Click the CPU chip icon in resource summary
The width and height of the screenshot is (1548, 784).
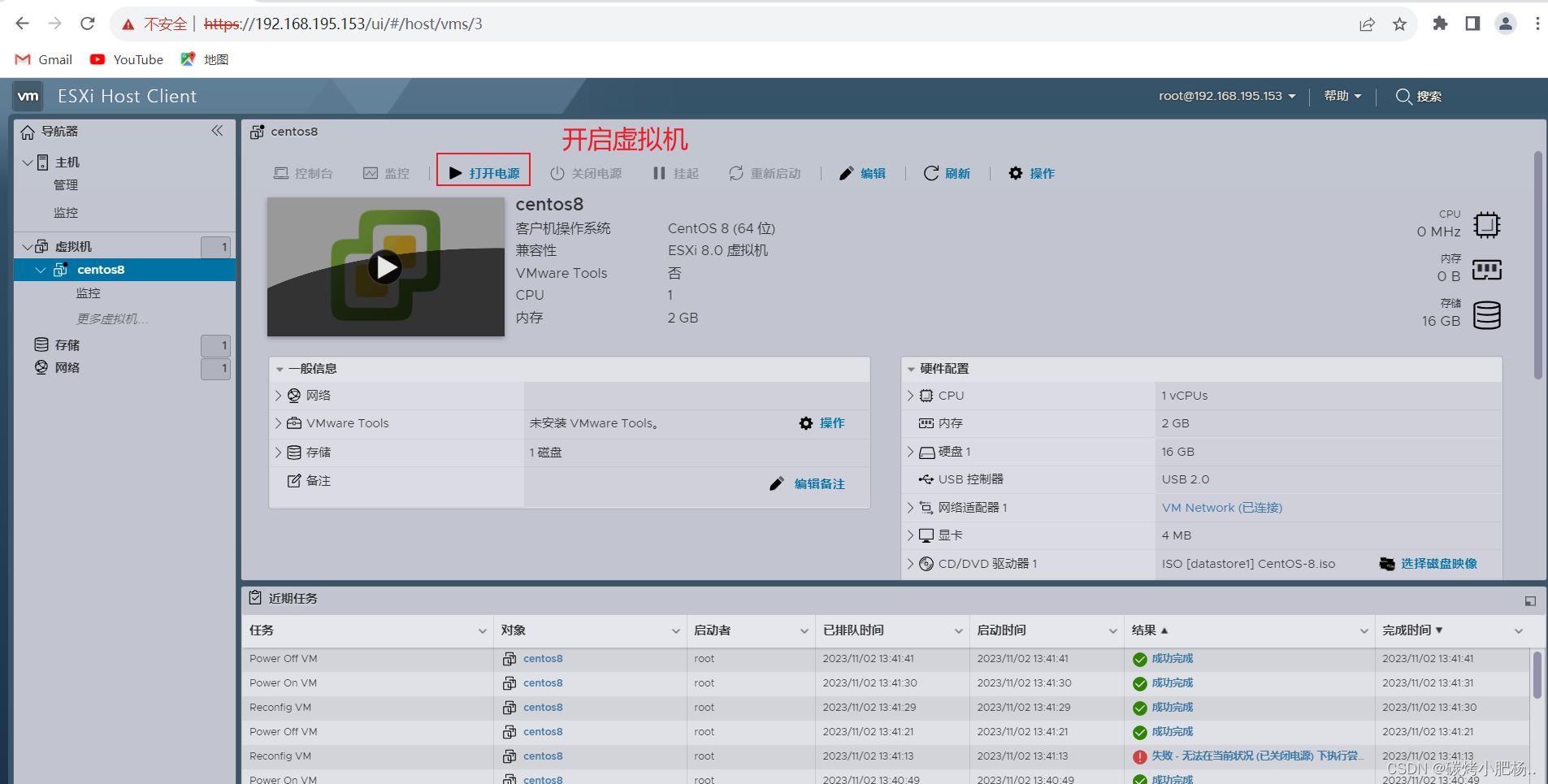pos(1487,225)
